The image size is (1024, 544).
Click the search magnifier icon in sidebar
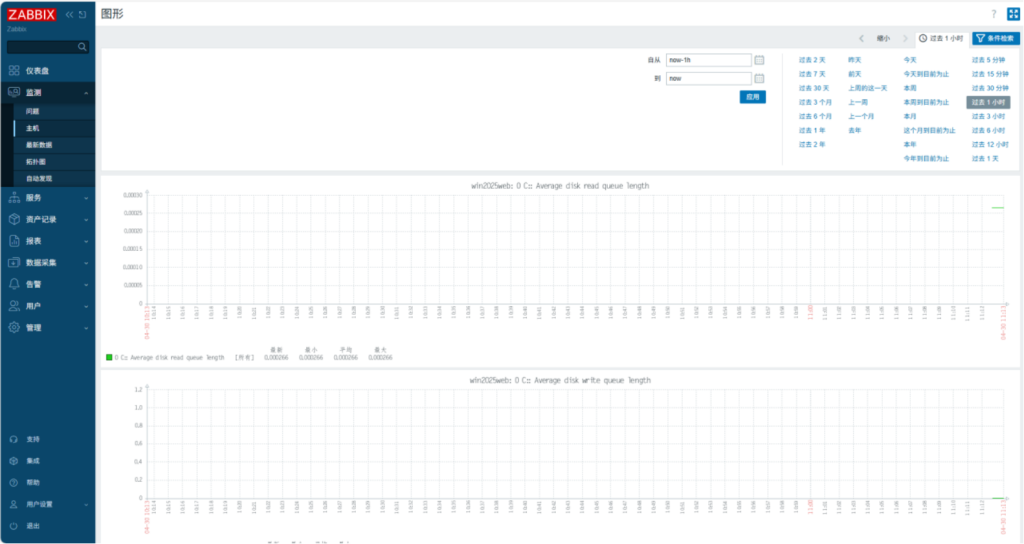[82, 47]
